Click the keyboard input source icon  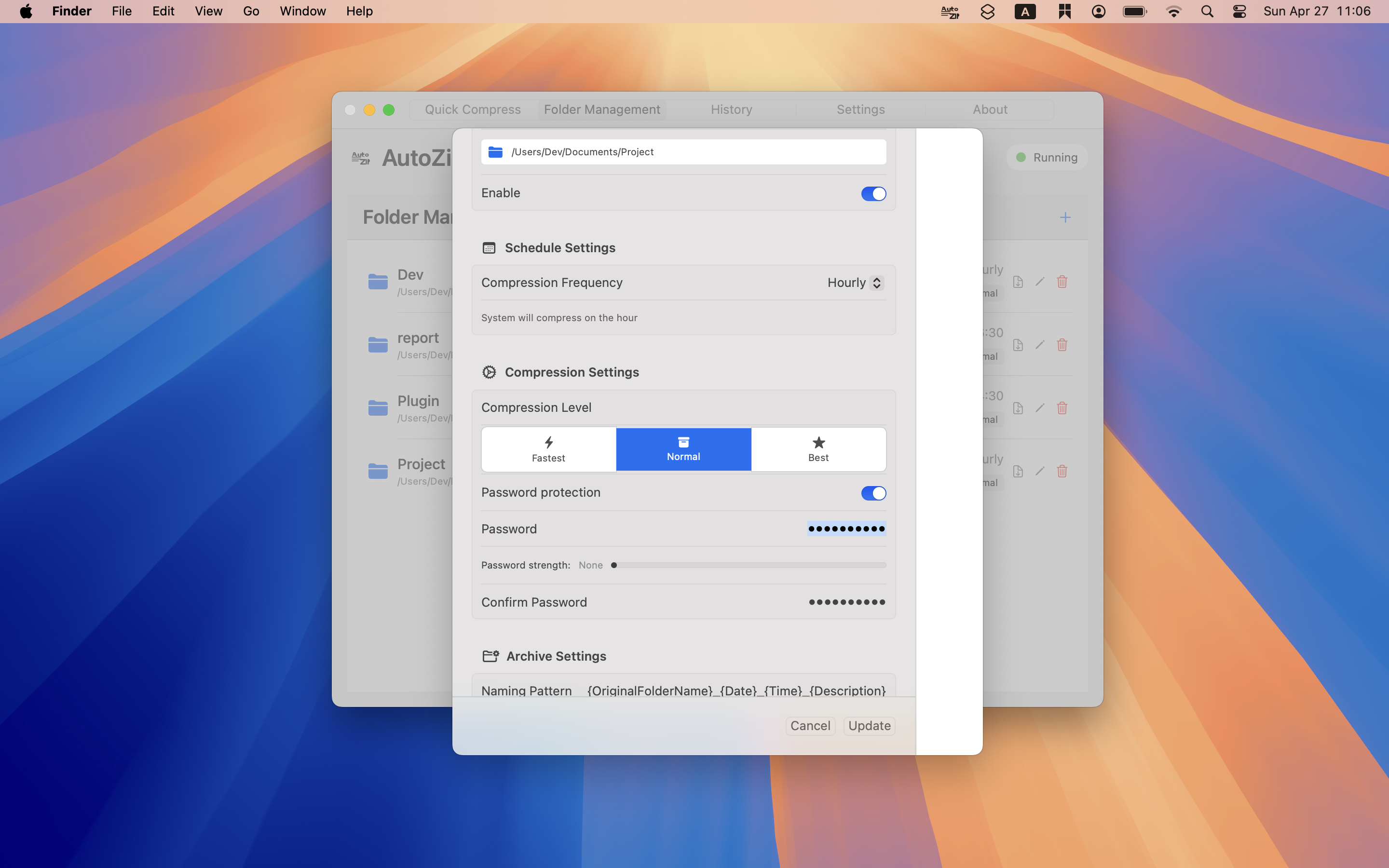click(1025, 12)
